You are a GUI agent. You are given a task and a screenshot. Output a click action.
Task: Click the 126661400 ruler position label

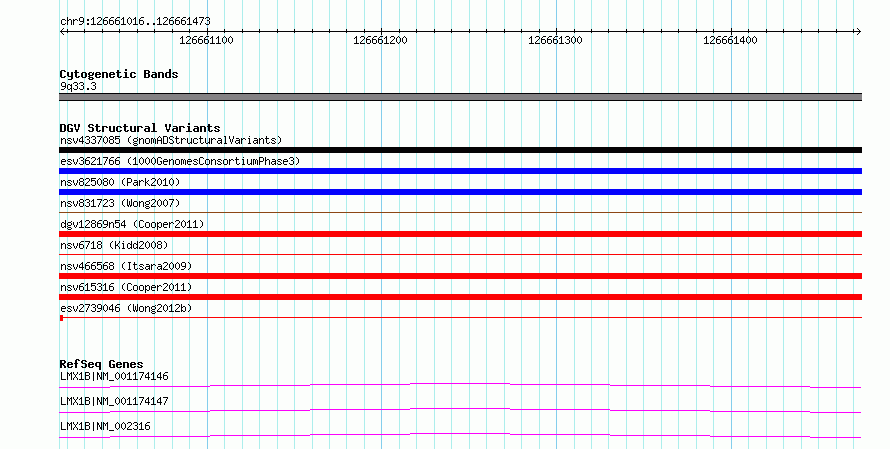coord(730,40)
